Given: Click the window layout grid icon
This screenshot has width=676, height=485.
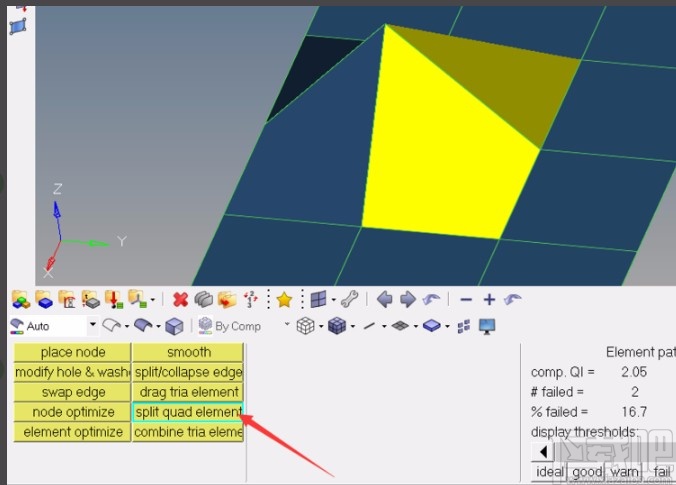Looking at the screenshot, I should [319, 299].
